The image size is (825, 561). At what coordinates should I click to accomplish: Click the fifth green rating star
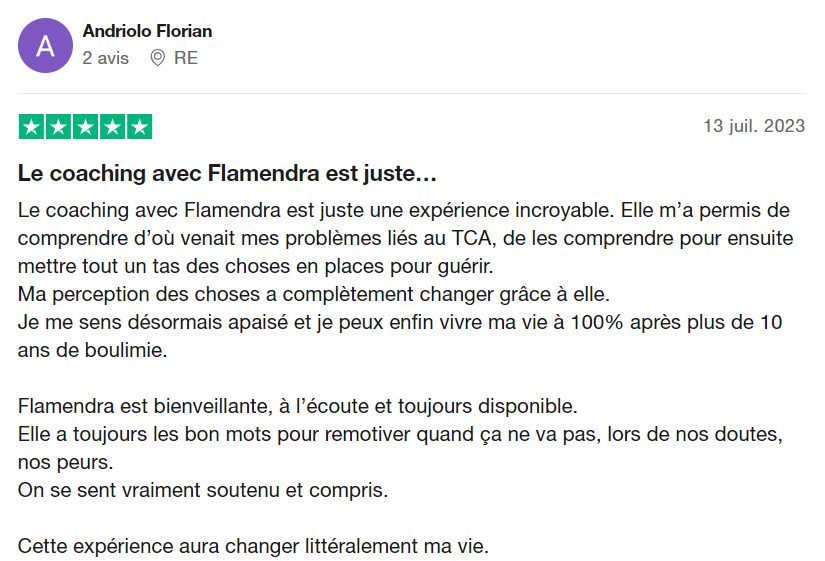point(139,127)
